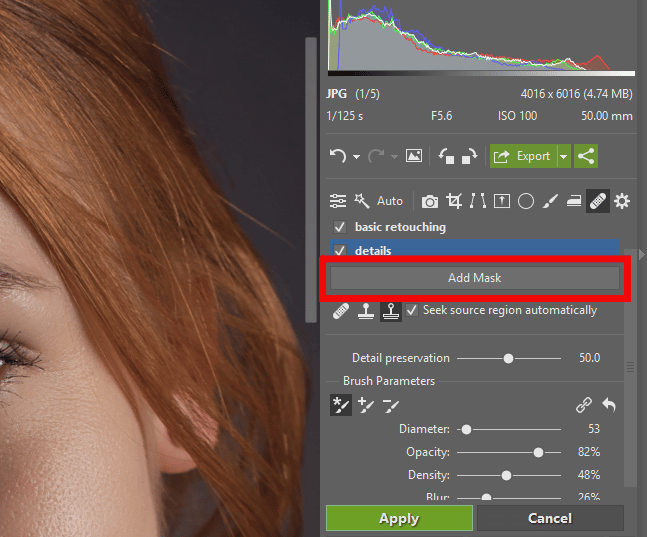Select the perspective correction tool icon

click(502, 201)
